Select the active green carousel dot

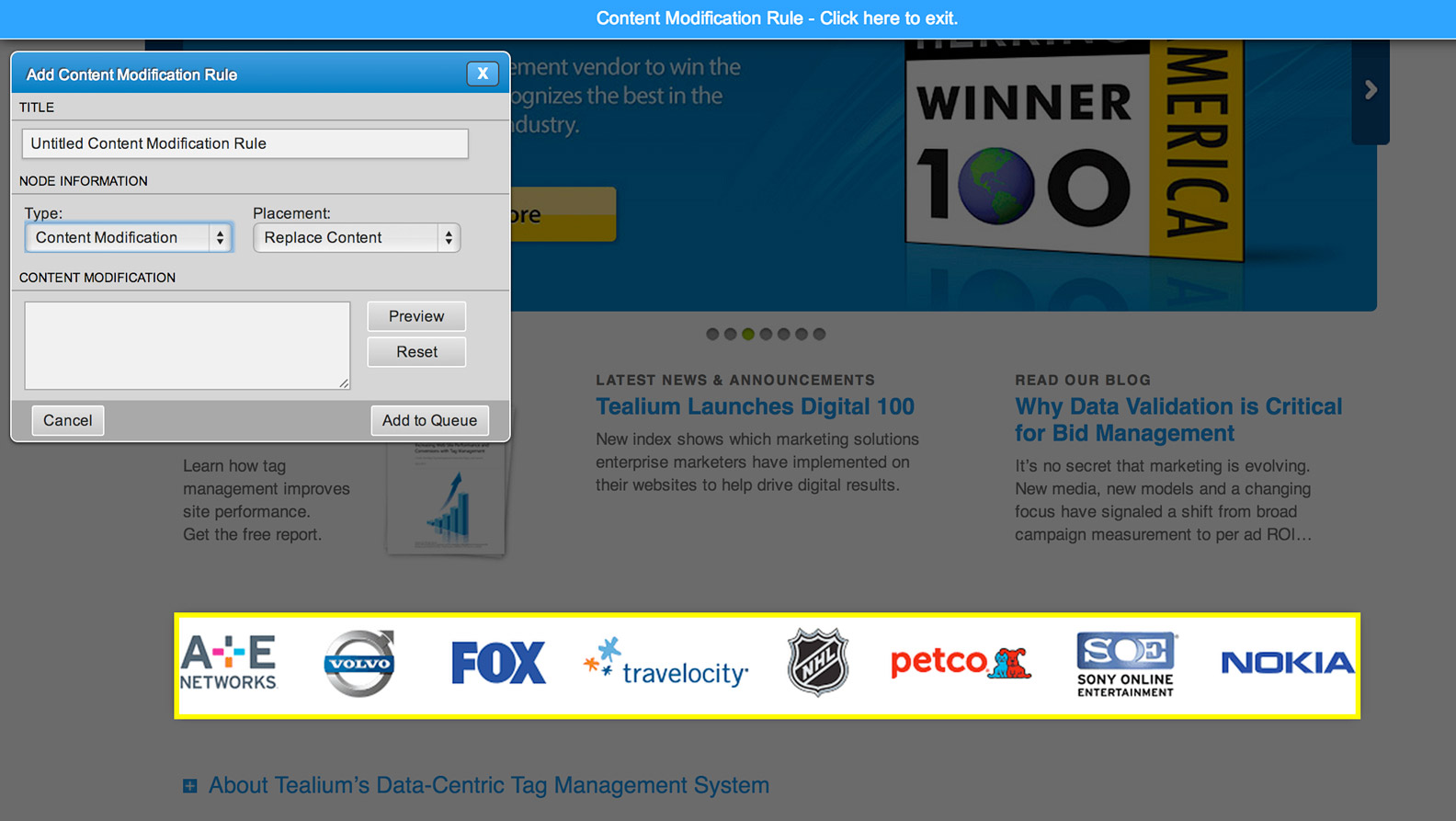click(748, 334)
